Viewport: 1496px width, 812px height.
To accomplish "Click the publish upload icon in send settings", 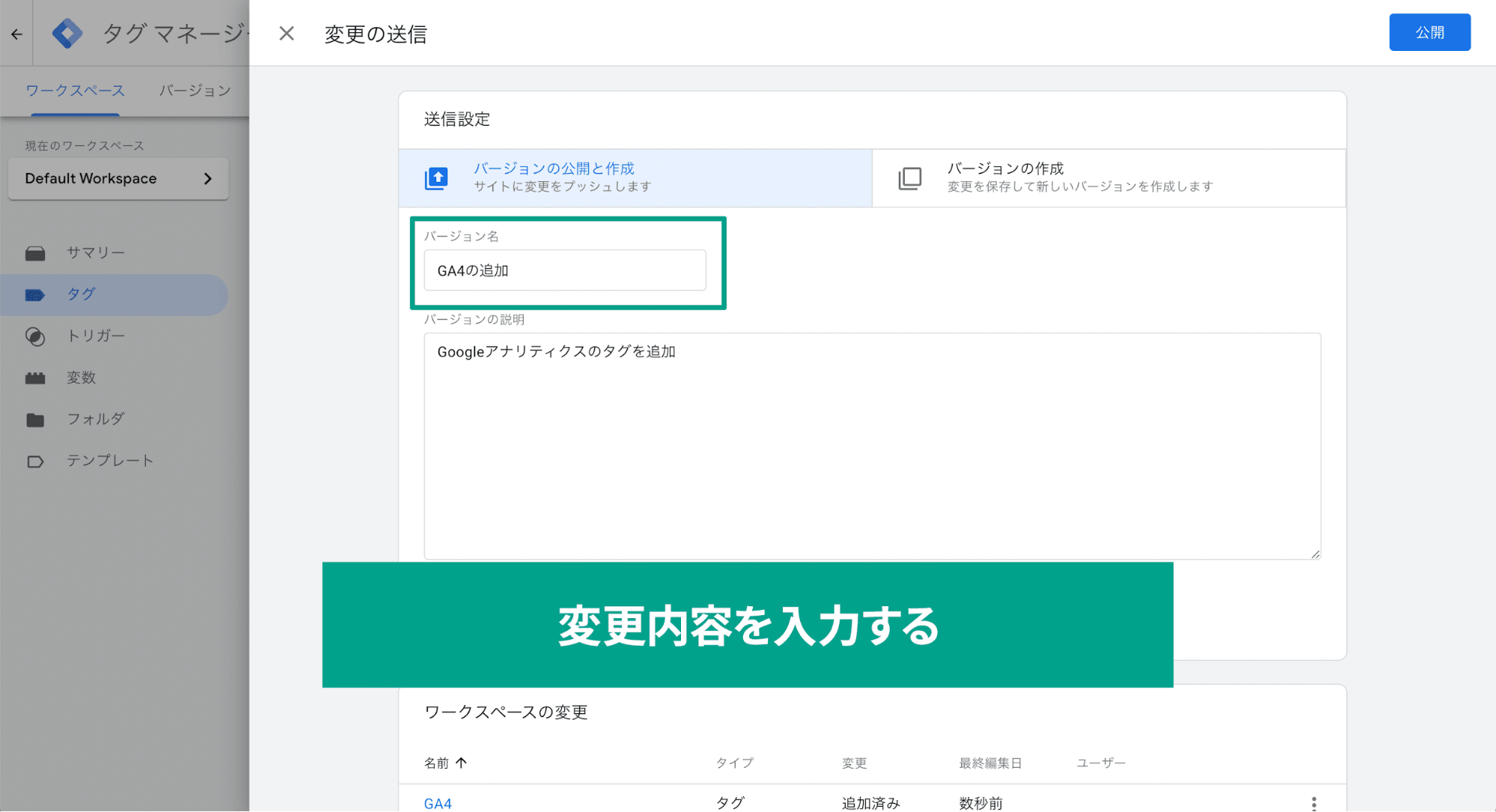I will click(x=435, y=177).
